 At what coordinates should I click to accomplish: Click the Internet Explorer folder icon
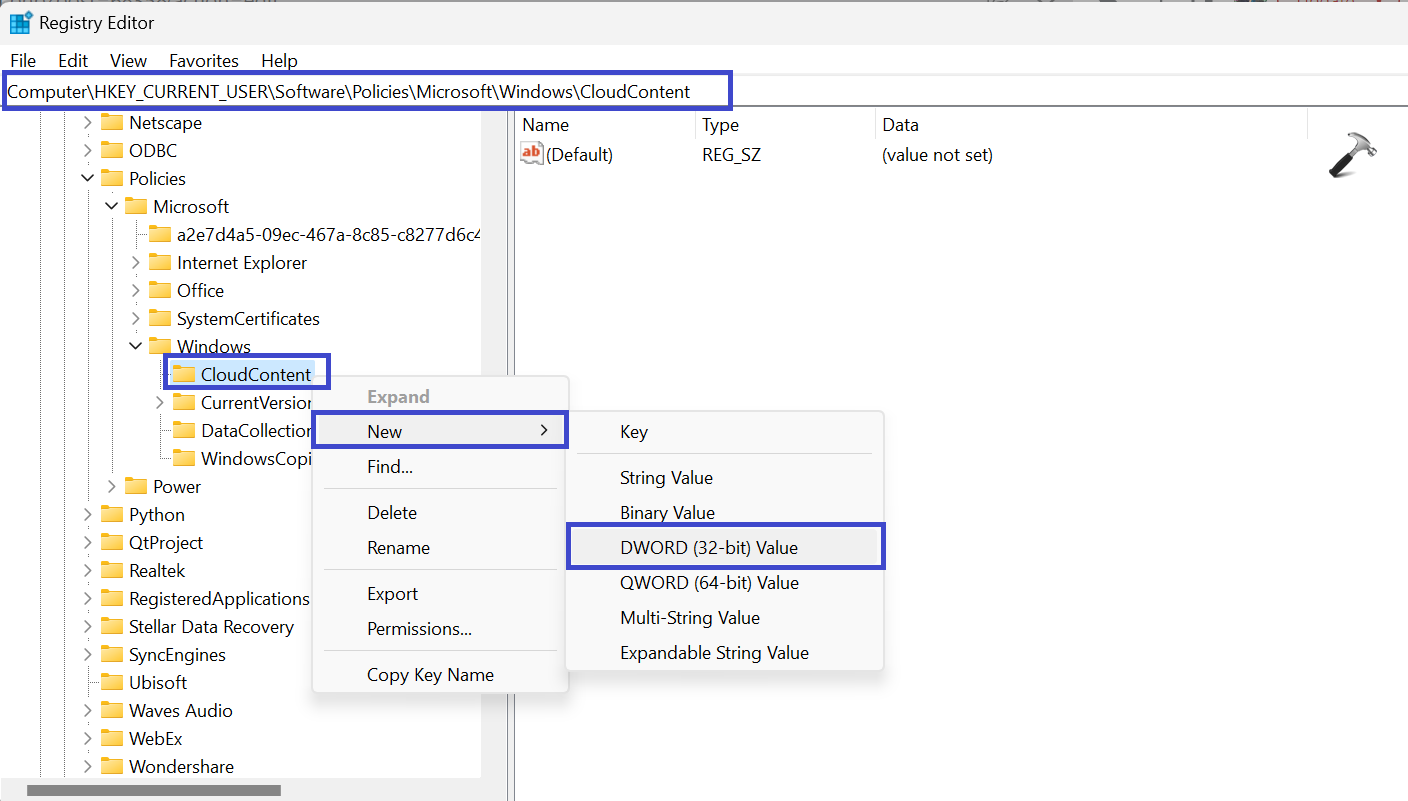[x=160, y=262]
